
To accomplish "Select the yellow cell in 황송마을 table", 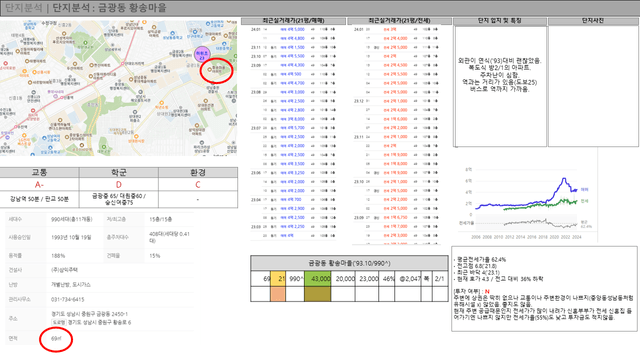I will pyautogui.click(x=278, y=279).
